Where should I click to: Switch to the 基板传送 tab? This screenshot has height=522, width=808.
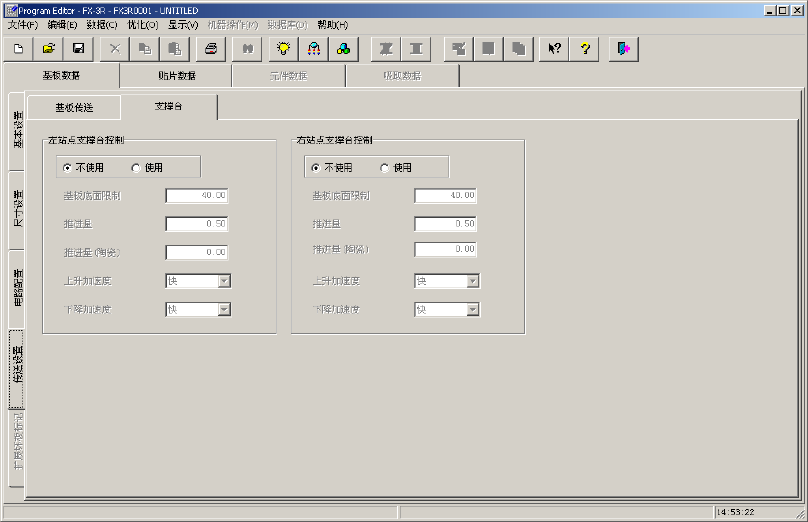[x=73, y=106]
